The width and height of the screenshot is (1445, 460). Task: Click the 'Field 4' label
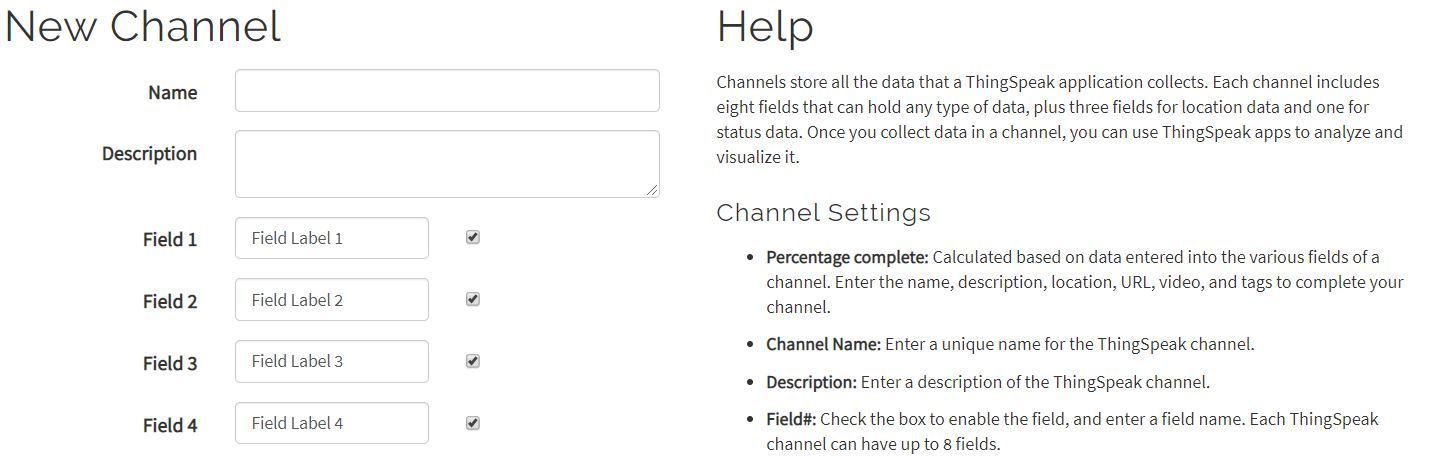point(170,426)
